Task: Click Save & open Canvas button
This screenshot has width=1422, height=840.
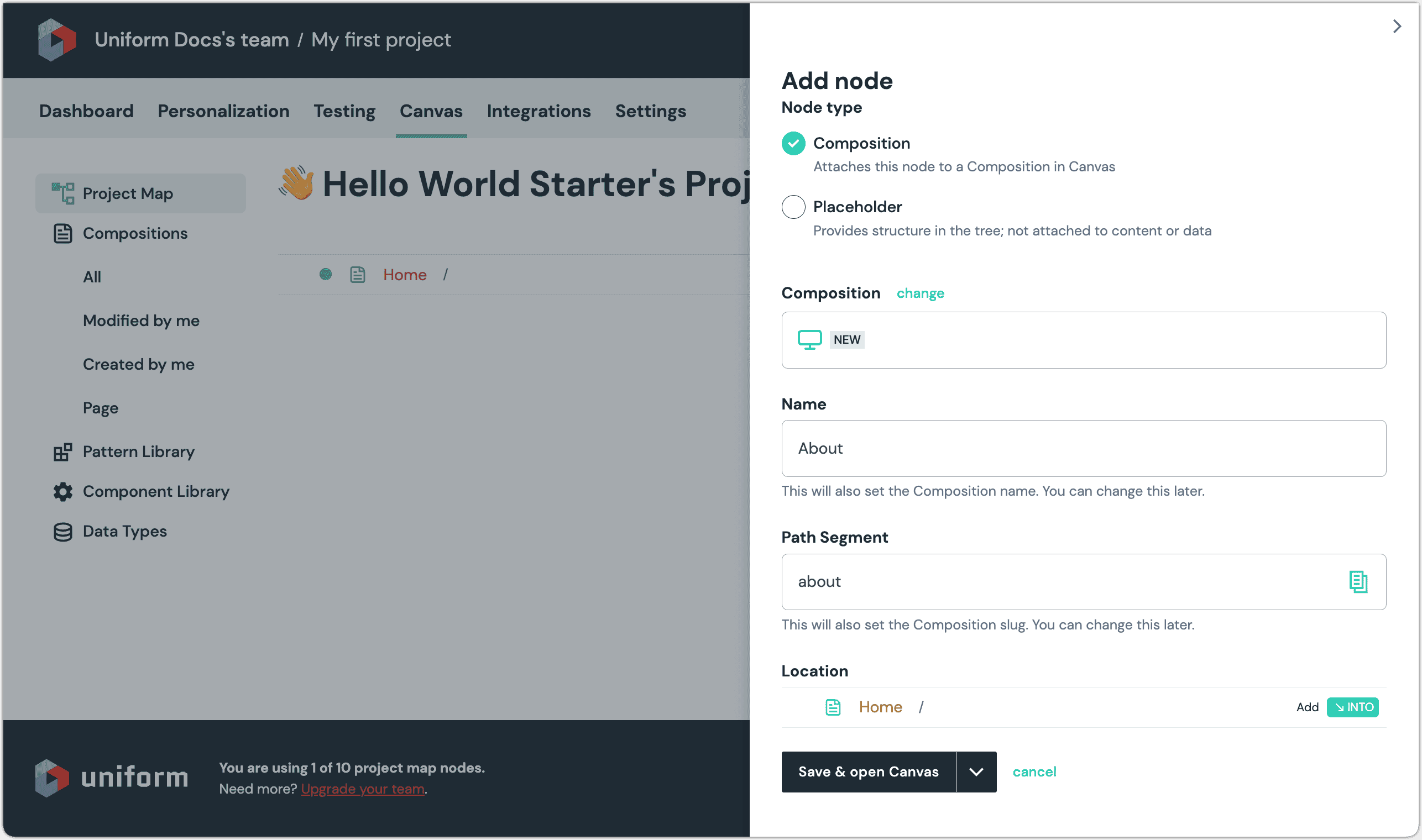Action: coord(868,771)
